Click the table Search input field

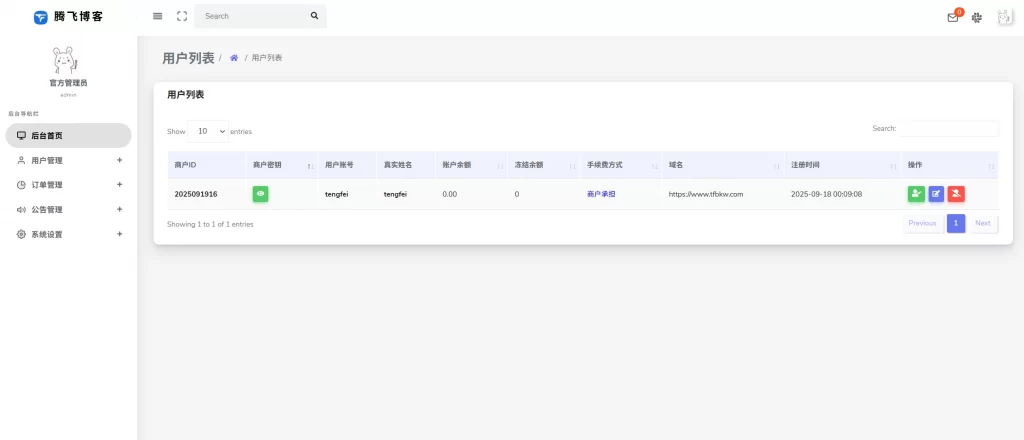948,129
